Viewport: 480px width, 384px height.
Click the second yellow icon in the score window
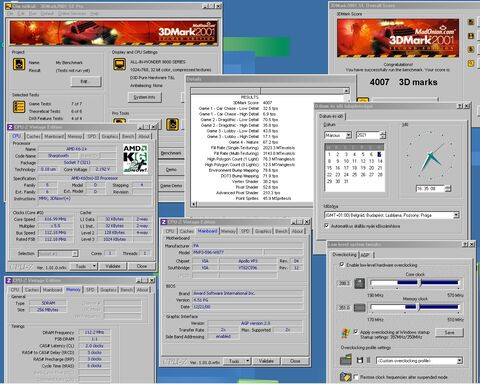(471, 36)
